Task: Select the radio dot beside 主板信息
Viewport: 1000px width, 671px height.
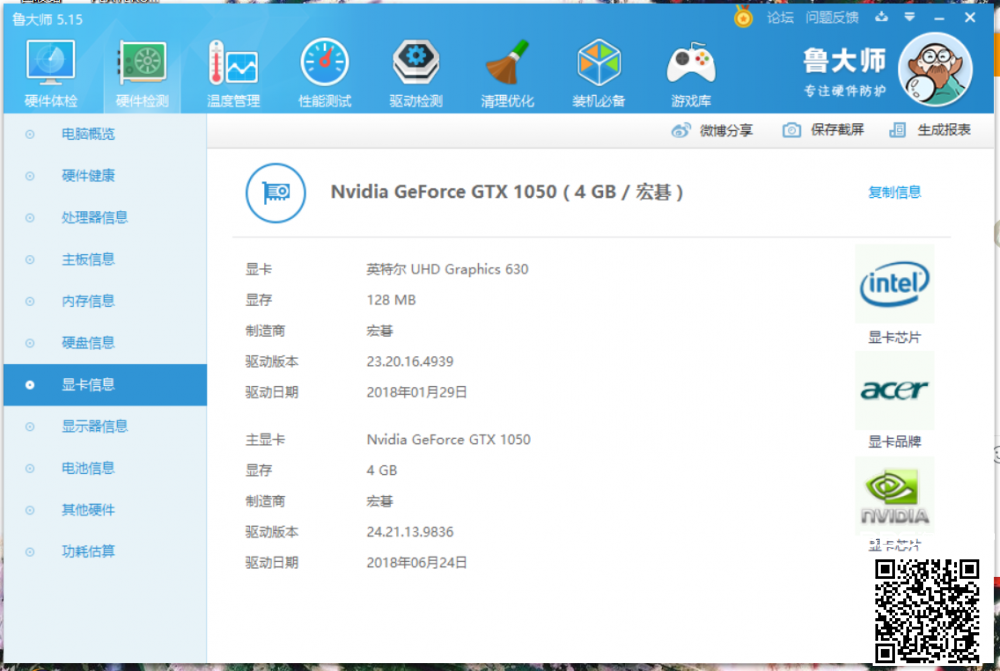Action: (x=29, y=259)
